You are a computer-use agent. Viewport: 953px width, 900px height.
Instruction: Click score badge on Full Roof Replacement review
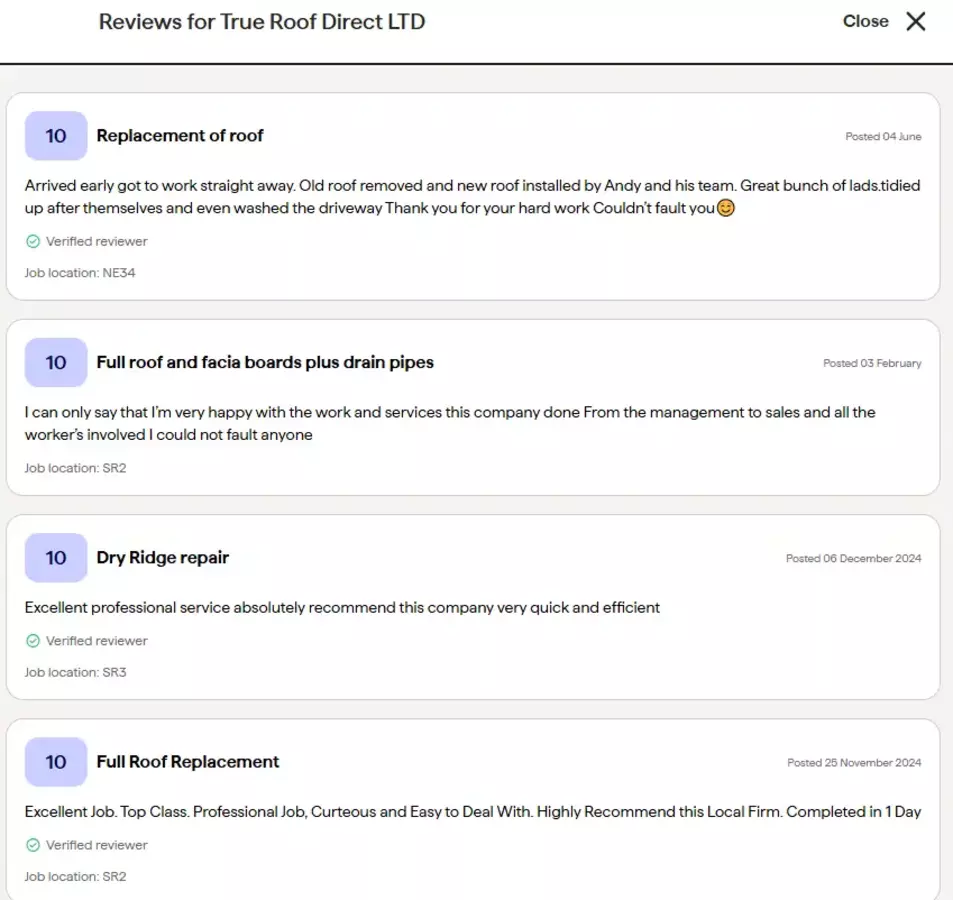click(56, 762)
